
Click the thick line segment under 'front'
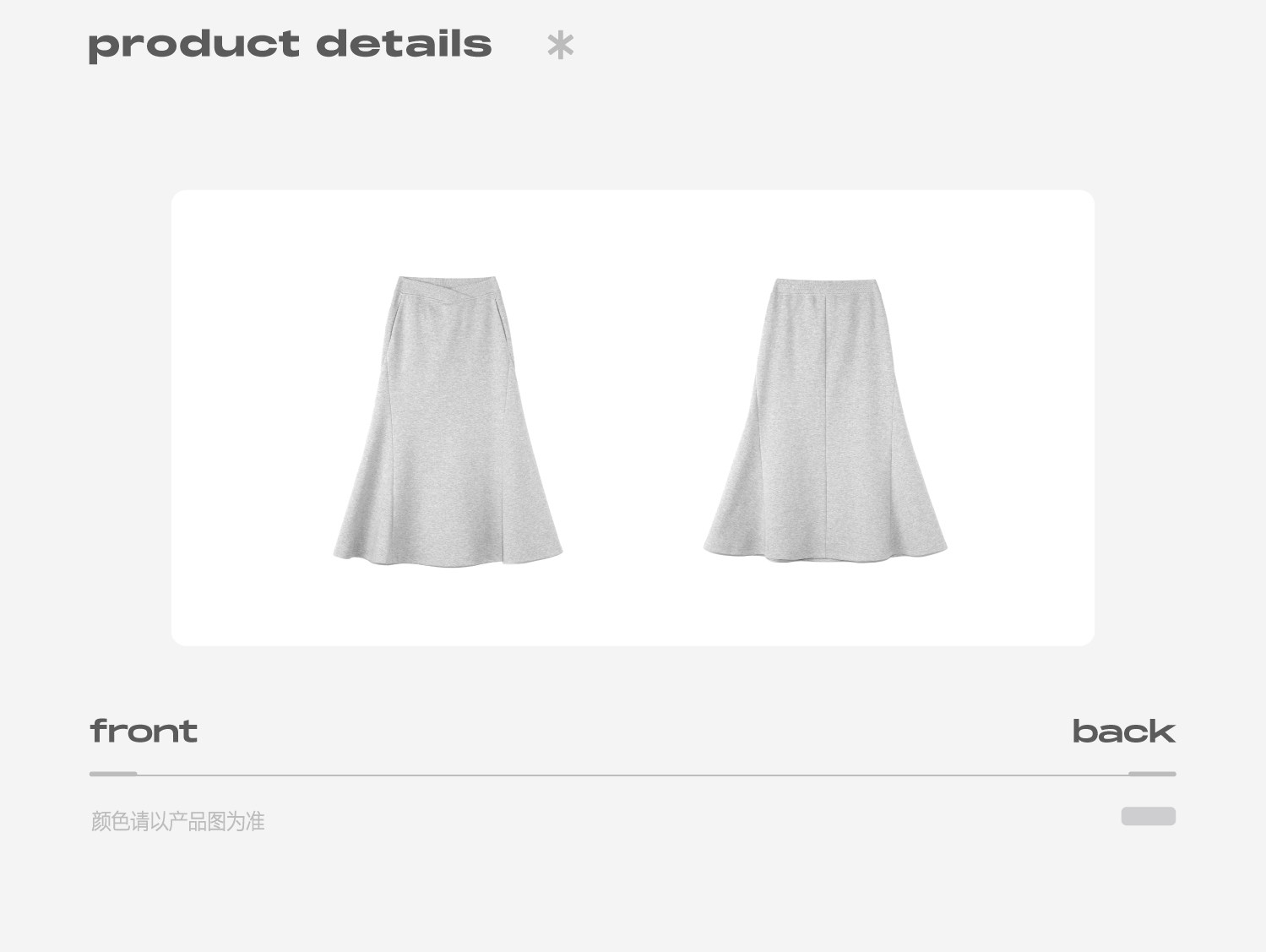click(x=113, y=773)
